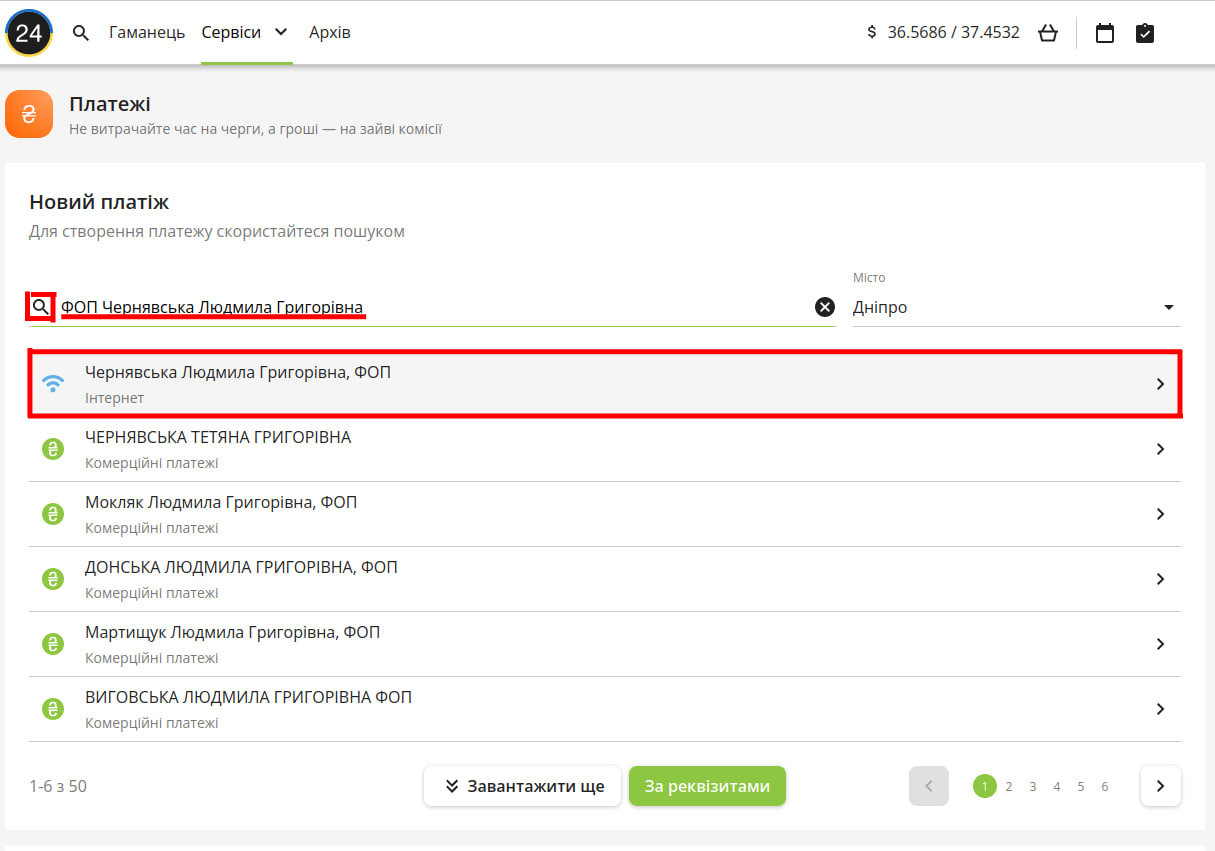The width and height of the screenshot is (1215, 851).
Task: Open the clipboard tasks icon
Action: [x=1145, y=33]
